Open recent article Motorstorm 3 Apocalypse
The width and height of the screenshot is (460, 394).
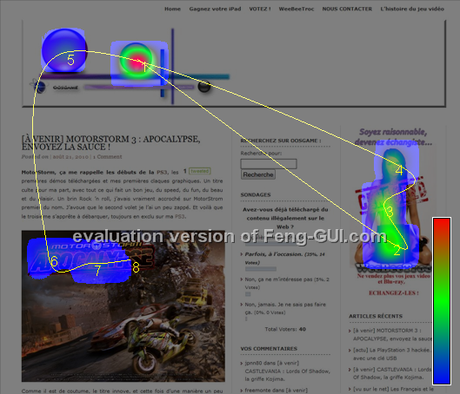(x=392, y=334)
